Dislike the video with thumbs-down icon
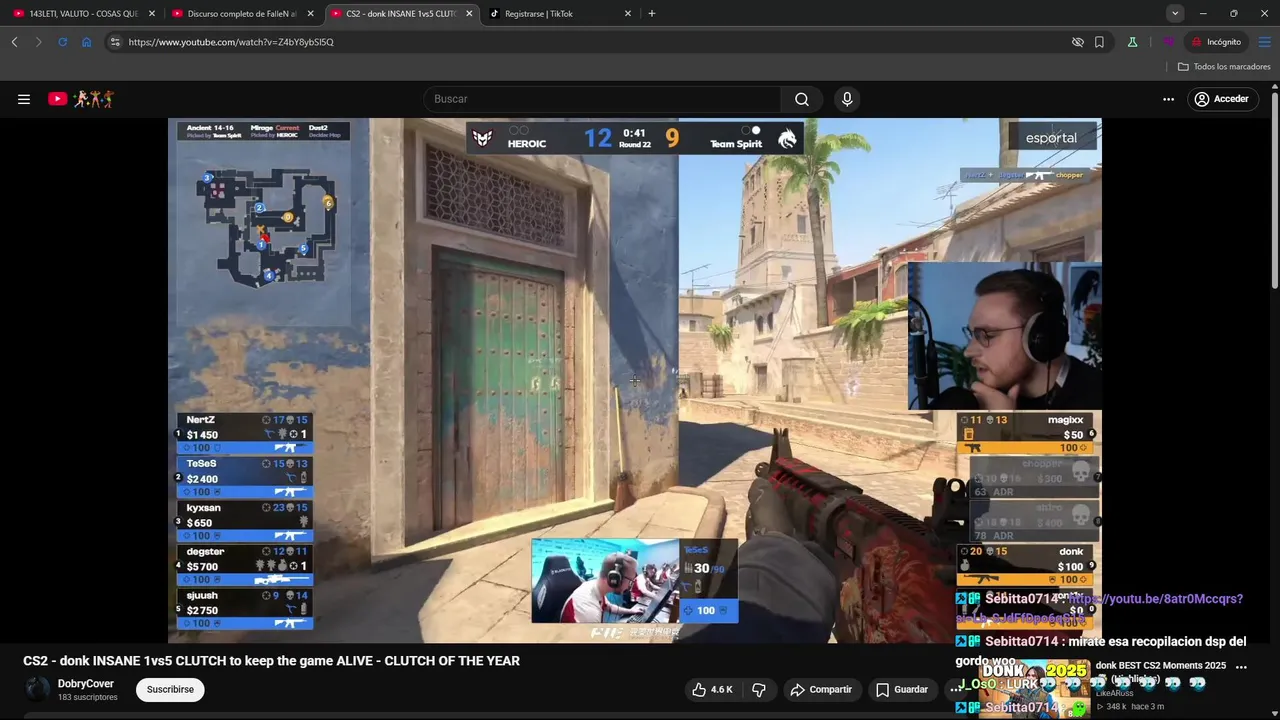The height and width of the screenshot is (720, 1280). click(759, 690)
